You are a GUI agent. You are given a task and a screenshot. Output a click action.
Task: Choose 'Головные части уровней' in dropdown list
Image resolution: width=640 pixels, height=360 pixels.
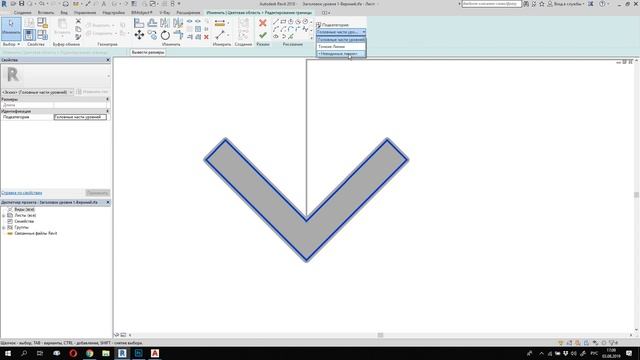(x=341, y=40)
